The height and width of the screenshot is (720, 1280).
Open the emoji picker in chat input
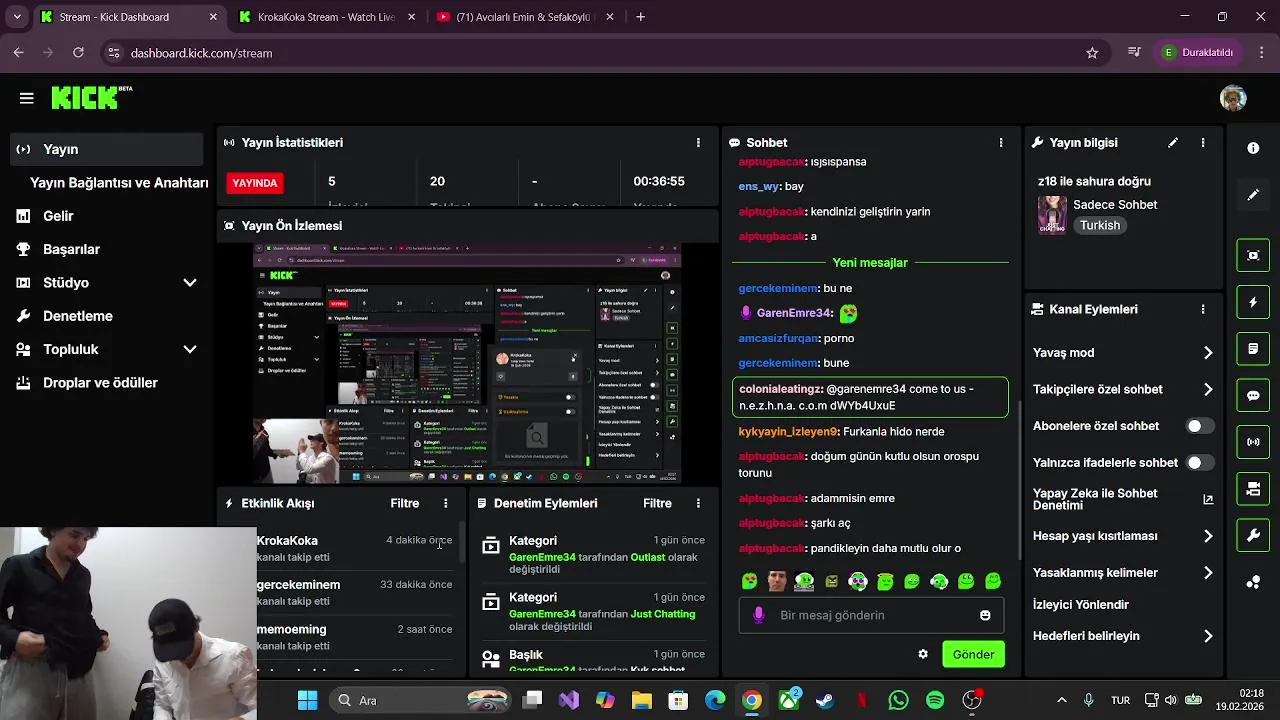point(985,616)
